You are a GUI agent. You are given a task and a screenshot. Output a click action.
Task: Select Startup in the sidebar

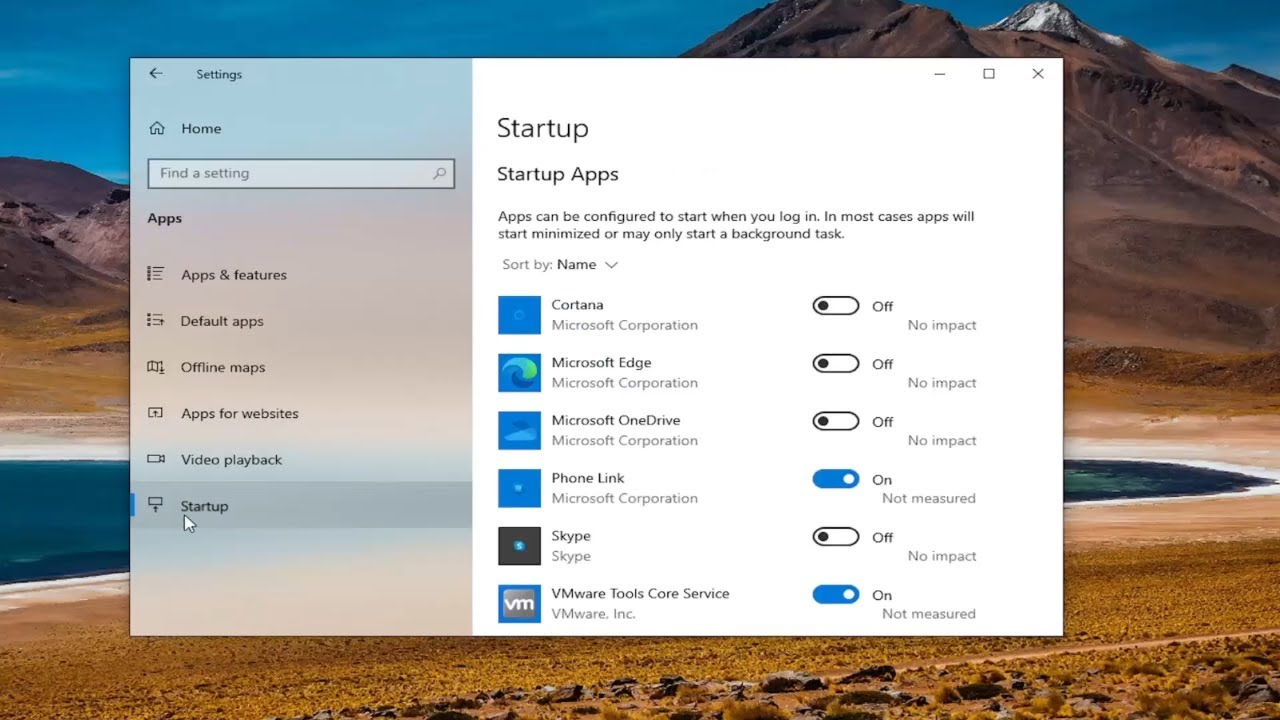point(301,505)
